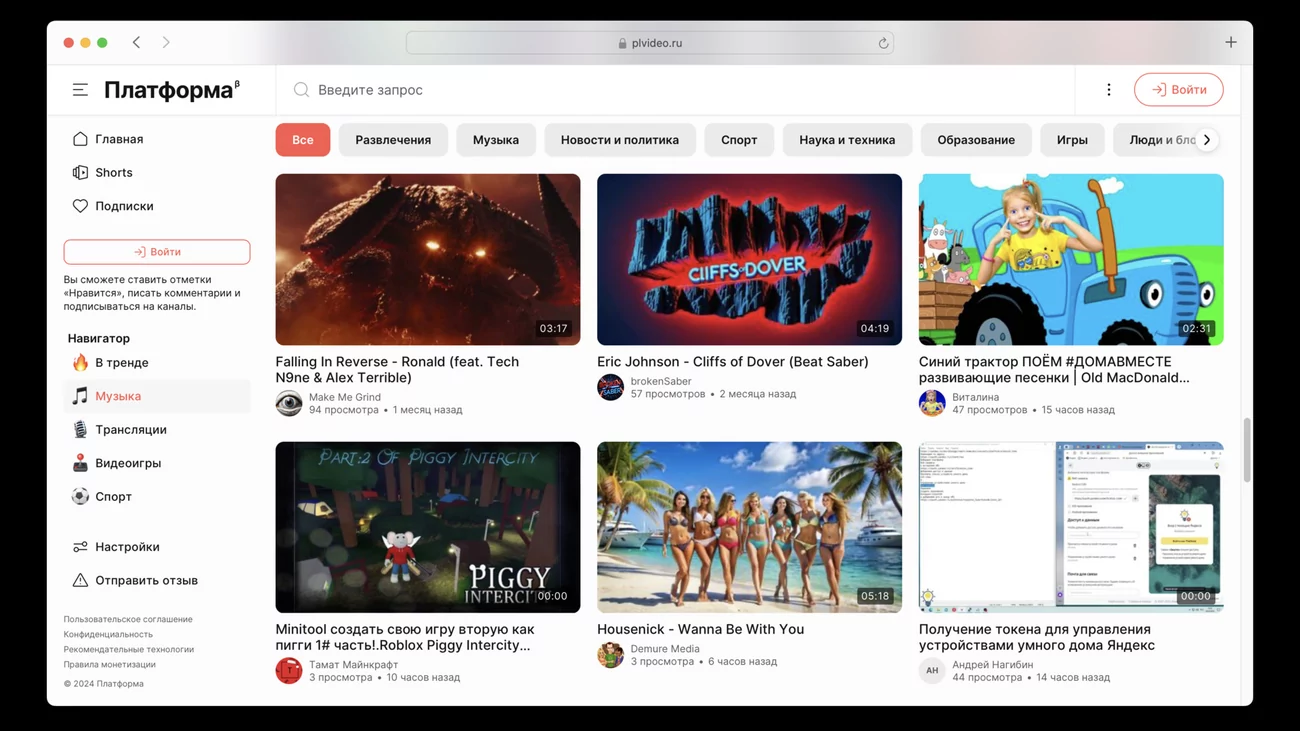
Task: Click the Войти button in top-right header
Action: point(1178,90)
